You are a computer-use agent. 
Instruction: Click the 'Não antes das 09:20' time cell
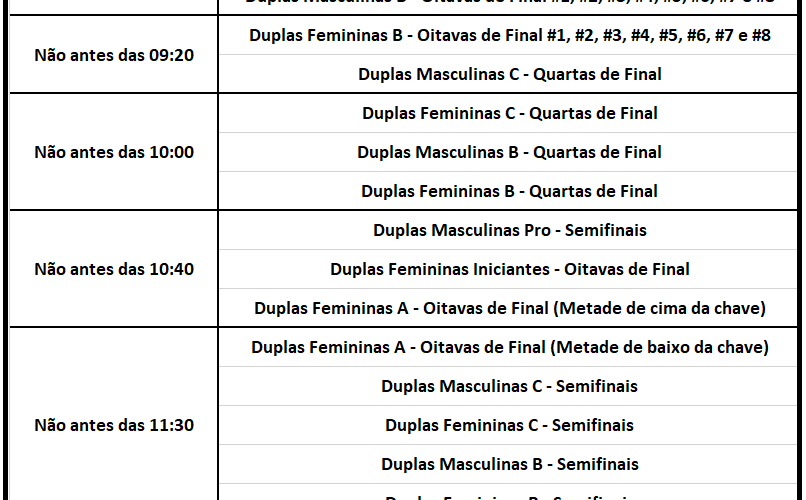pos(114,55)
